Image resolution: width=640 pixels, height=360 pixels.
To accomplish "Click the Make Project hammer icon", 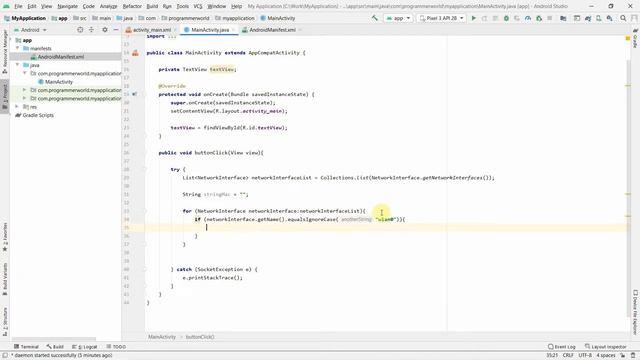I will click(x=375, y=18).
